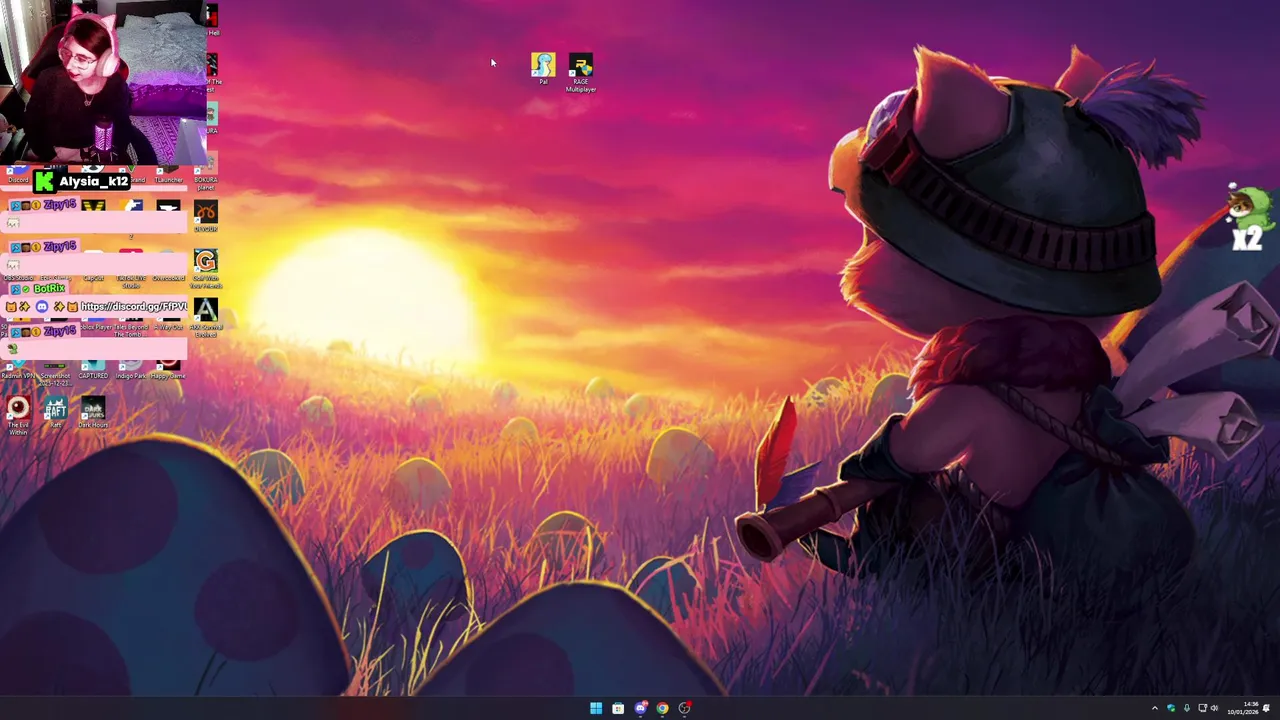
Task: Open Microsoft Store from the taskbar
Action: click(x=618, y=708)
